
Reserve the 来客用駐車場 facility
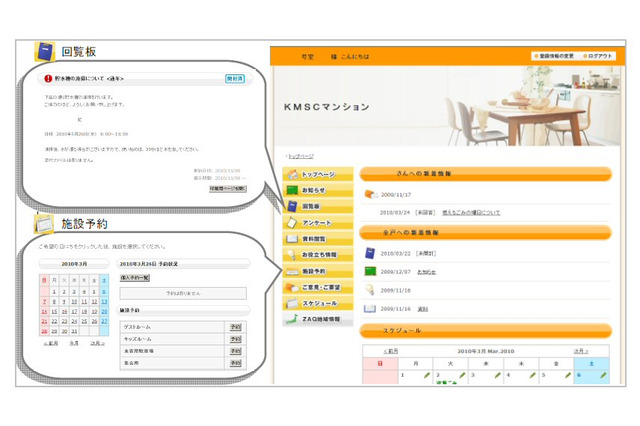pyautogui.click(x=235, y=351)
